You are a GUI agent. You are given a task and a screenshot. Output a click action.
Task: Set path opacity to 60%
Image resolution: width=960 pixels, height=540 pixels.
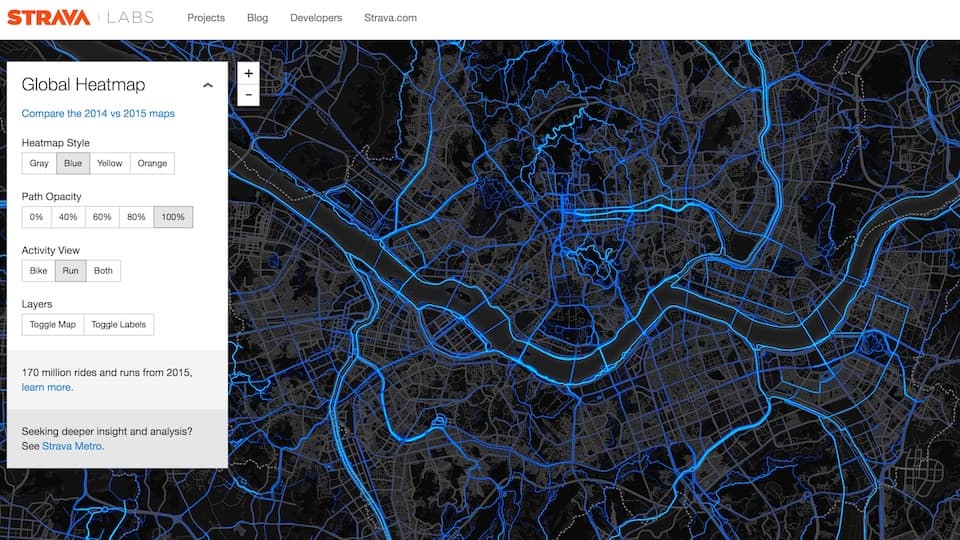[102, 217]
